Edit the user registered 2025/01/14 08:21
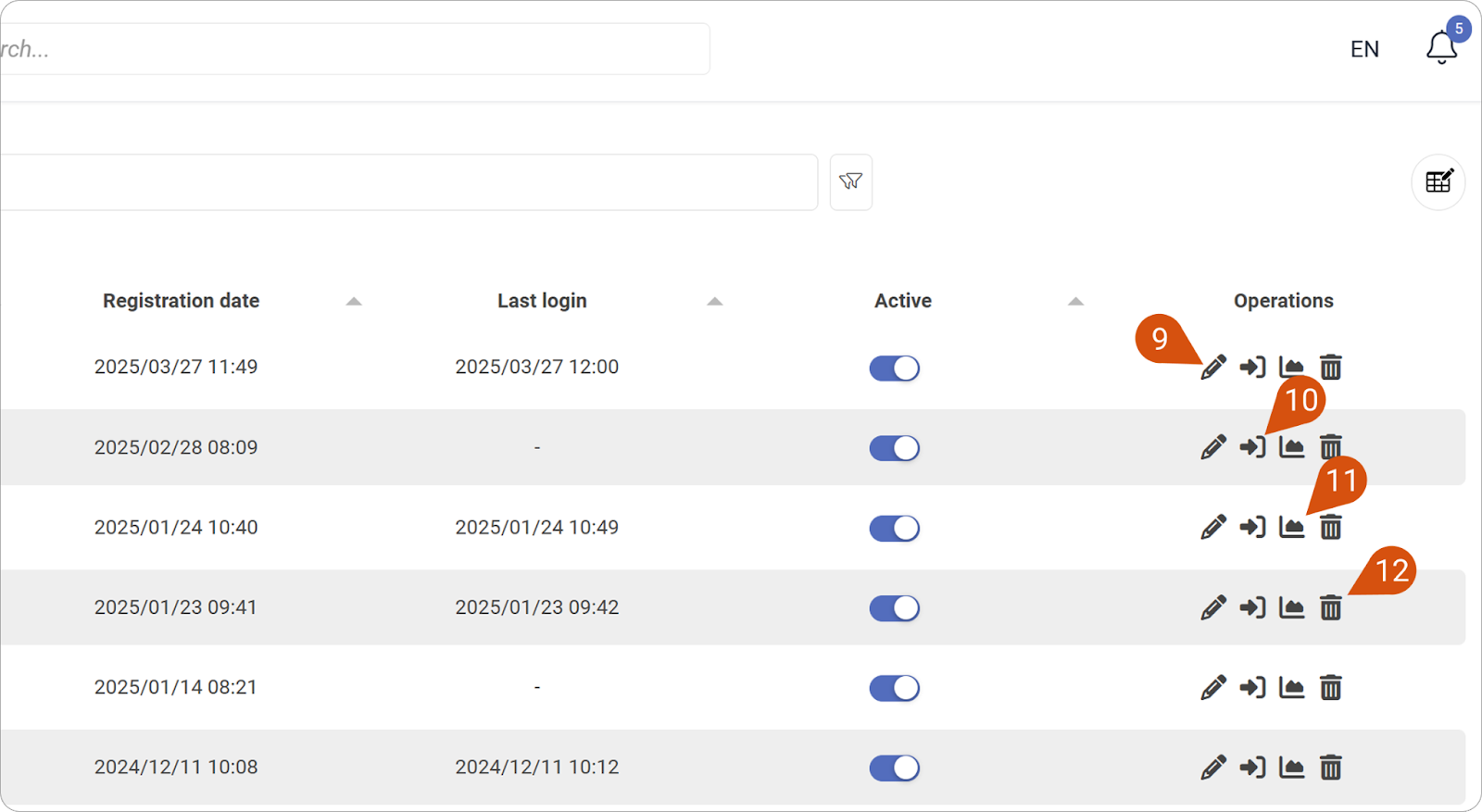Viewport: 1482px width, 812px height. point(1212,688)
